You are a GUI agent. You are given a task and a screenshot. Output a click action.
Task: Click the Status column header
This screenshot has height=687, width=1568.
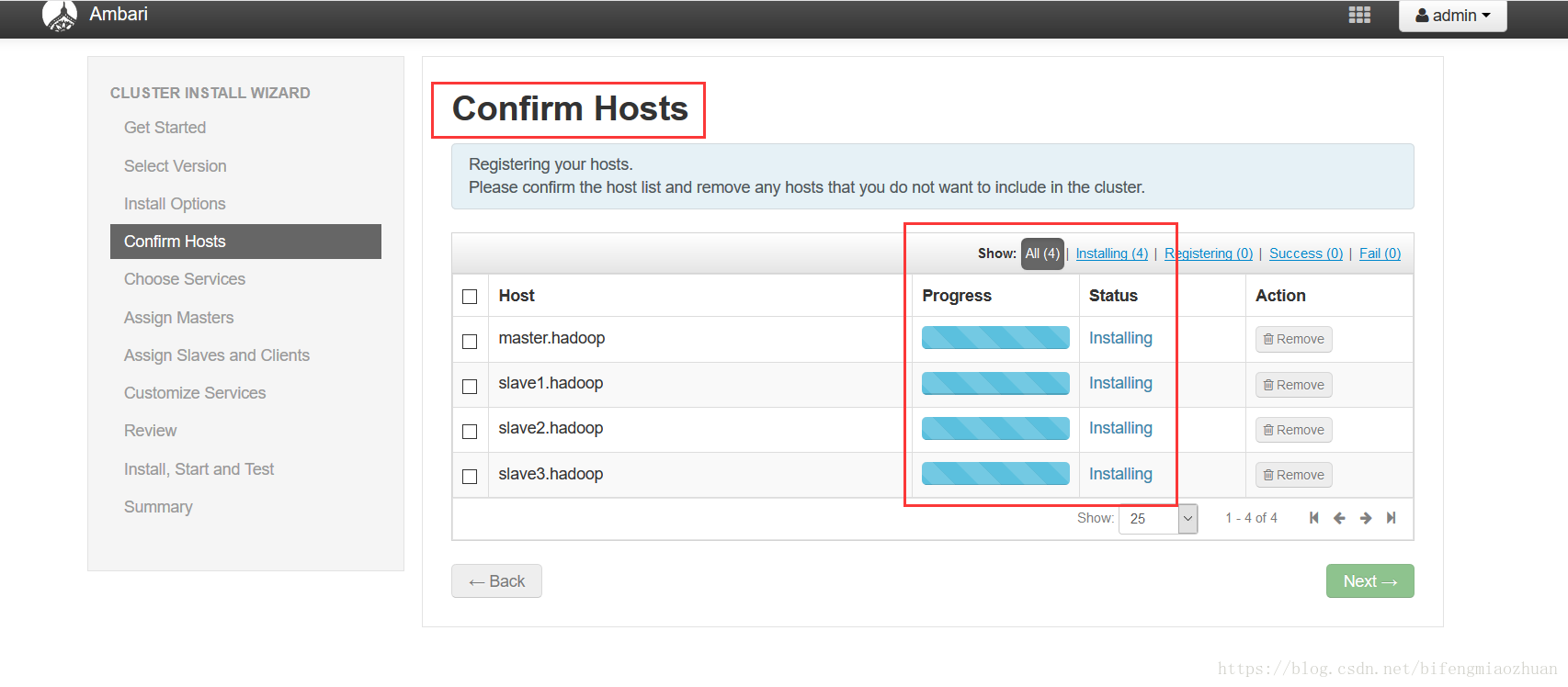pos(1113,296)
